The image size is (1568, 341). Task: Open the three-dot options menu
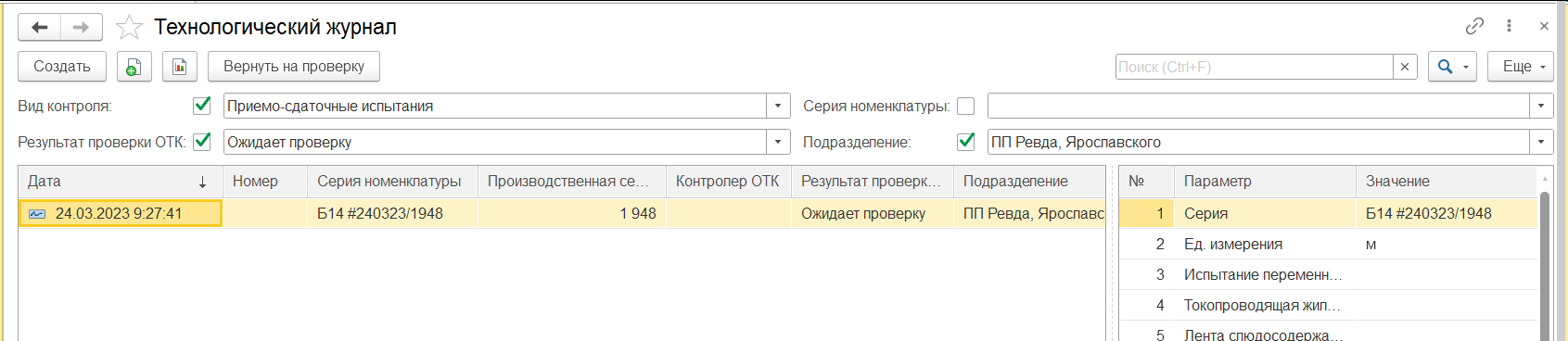tap(1509, 26)
